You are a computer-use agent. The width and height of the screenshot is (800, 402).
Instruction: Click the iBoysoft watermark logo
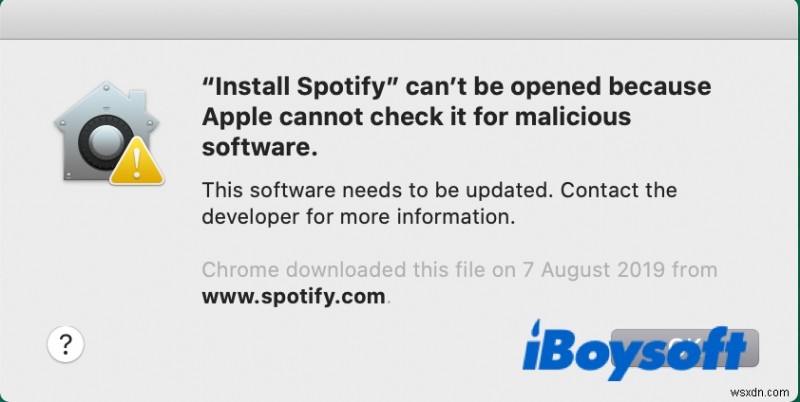coord(634,350)
